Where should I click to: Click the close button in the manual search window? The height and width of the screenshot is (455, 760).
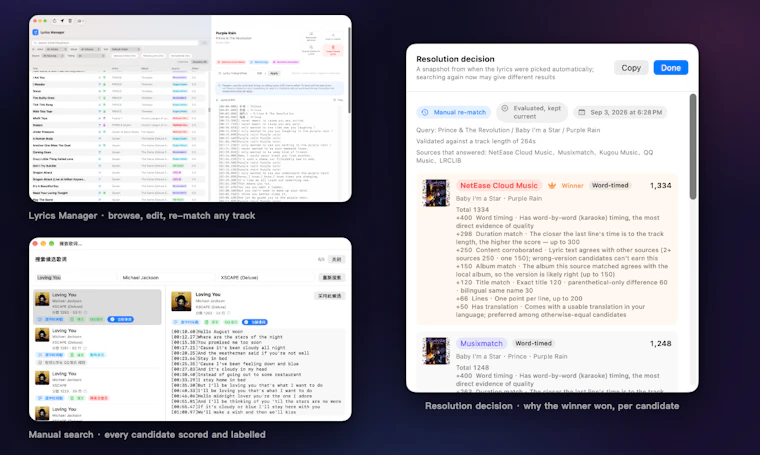point(336,259)
